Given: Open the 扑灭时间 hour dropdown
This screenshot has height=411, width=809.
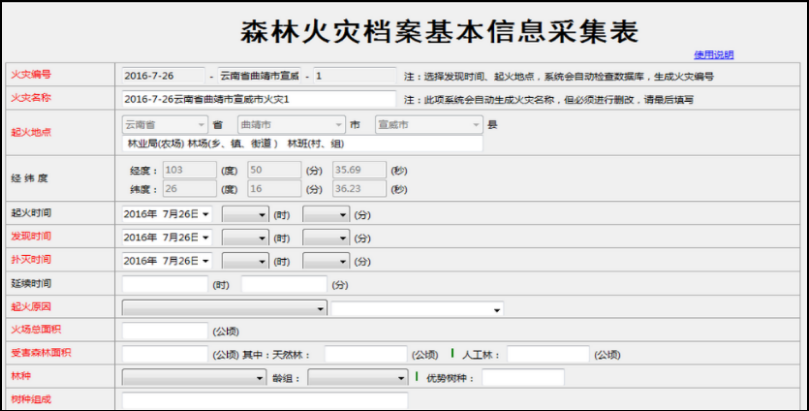Looking at the screenshot, I should coord(245,261).
